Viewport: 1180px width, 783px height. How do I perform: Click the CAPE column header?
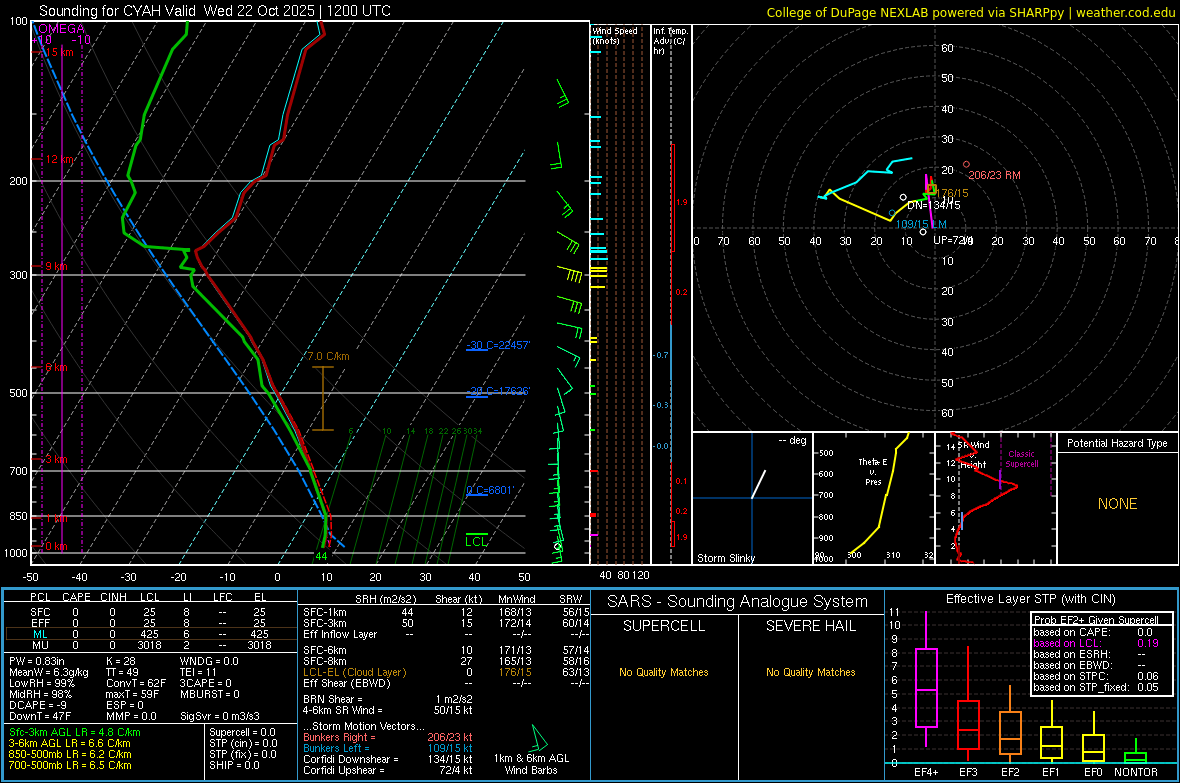click(x=76, y=597)
